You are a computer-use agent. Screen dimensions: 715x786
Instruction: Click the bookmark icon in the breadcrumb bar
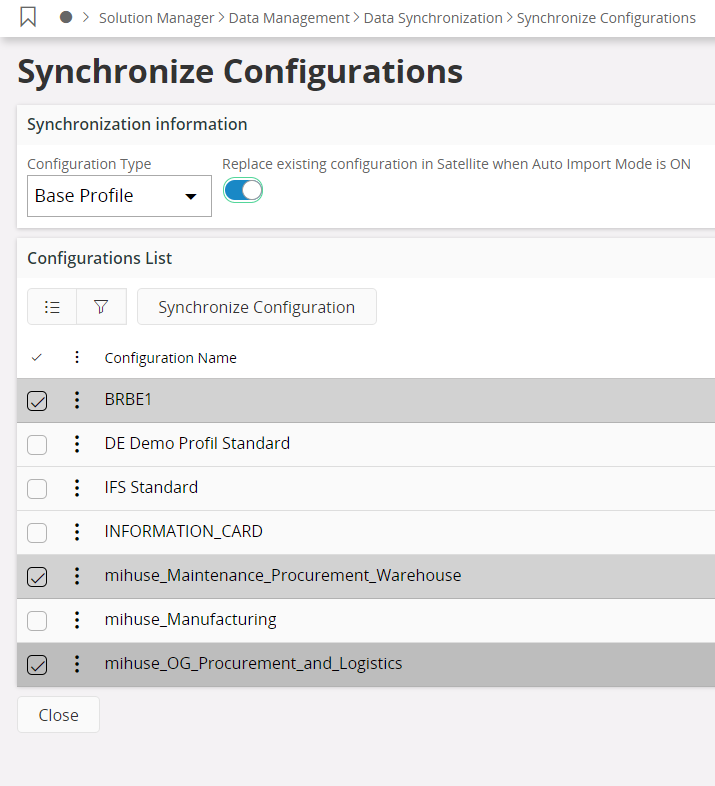28,18
